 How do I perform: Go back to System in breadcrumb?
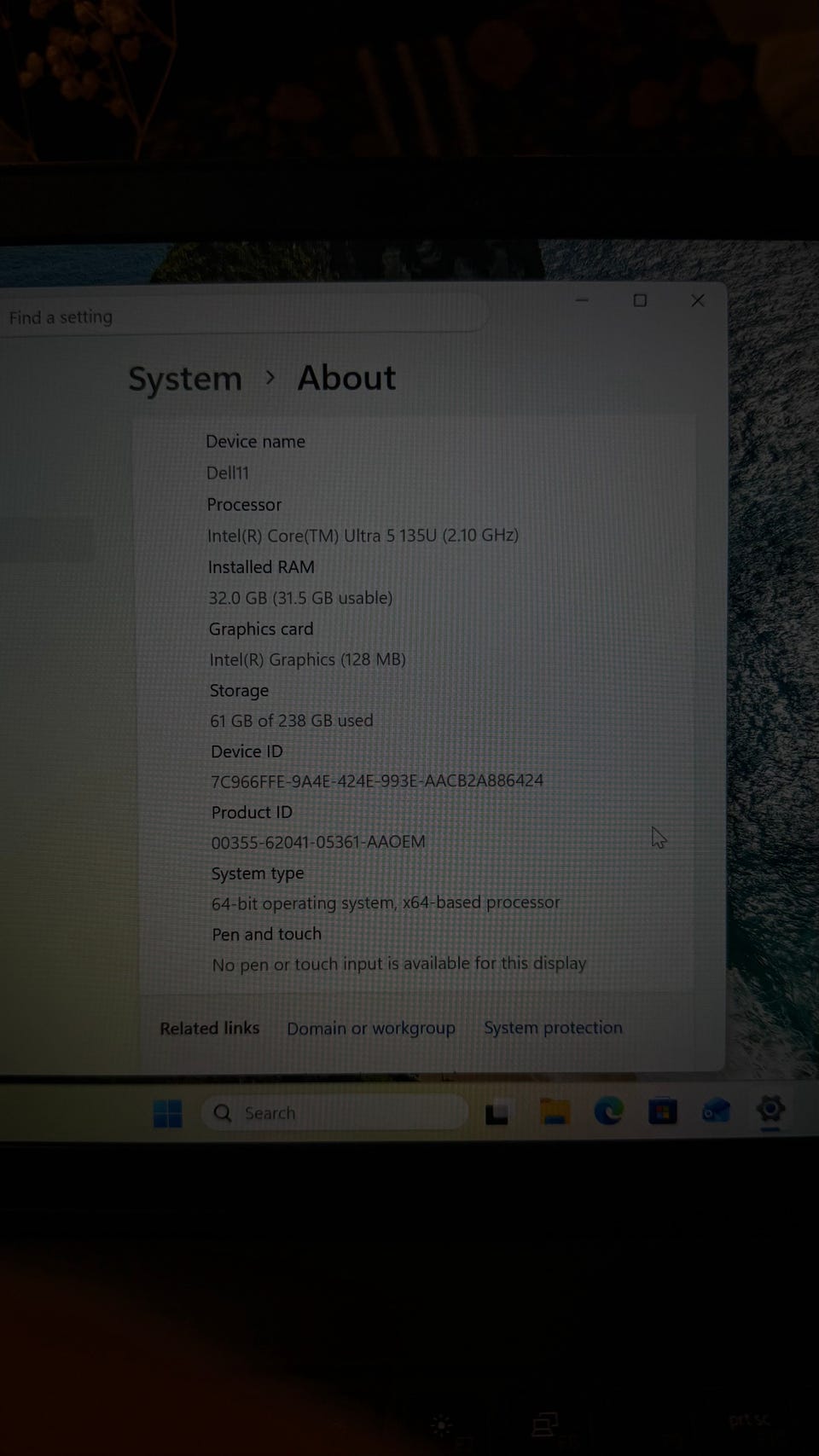point(185,379)
